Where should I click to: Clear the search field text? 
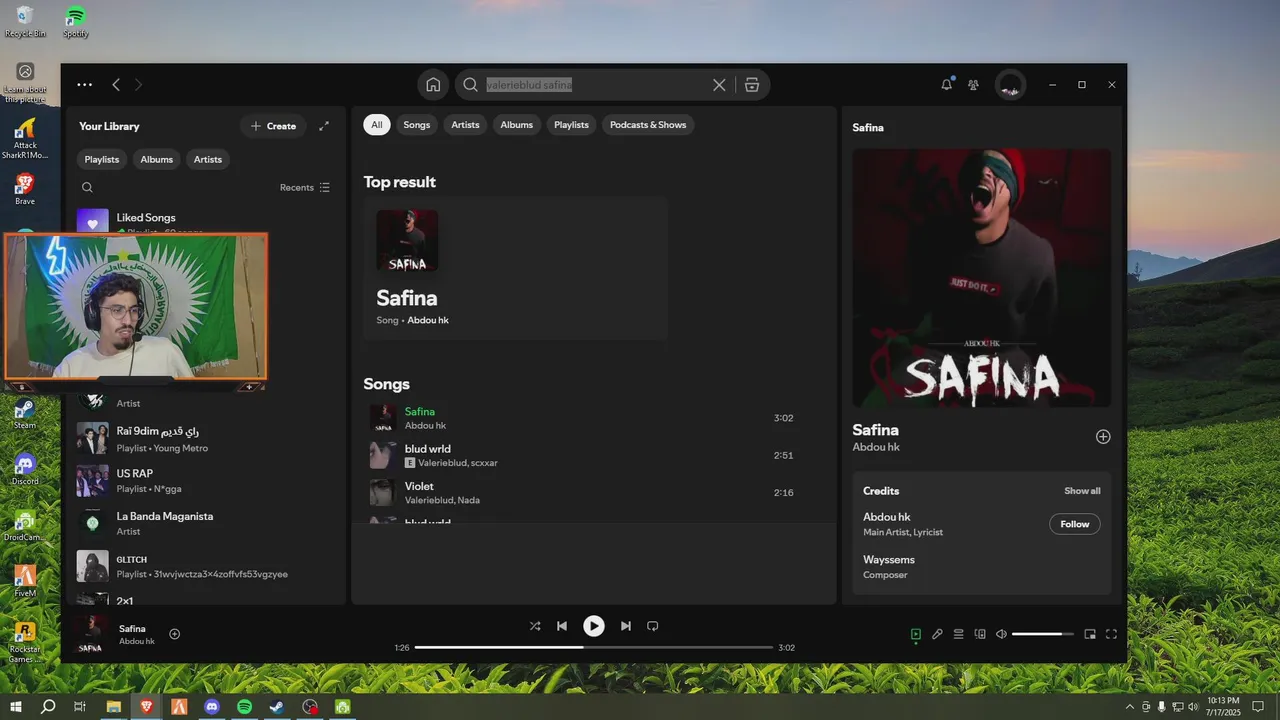click(x=719, y=85)
